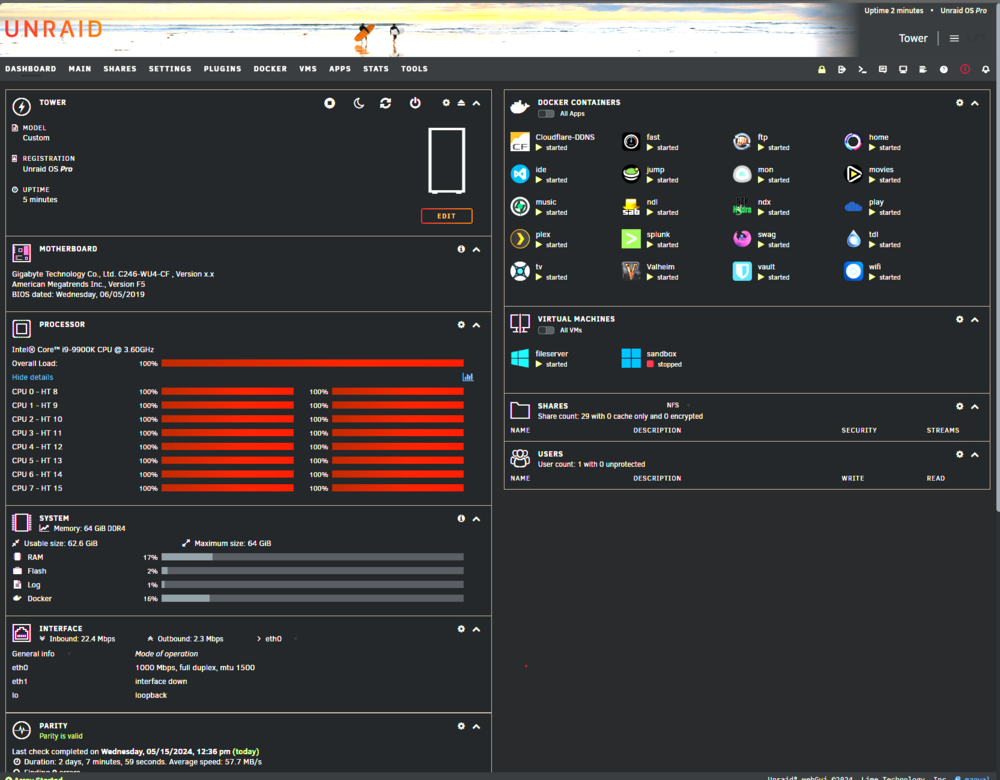Open the ndl sab container icon
The image size is (1000, 780).
[631, 206]
